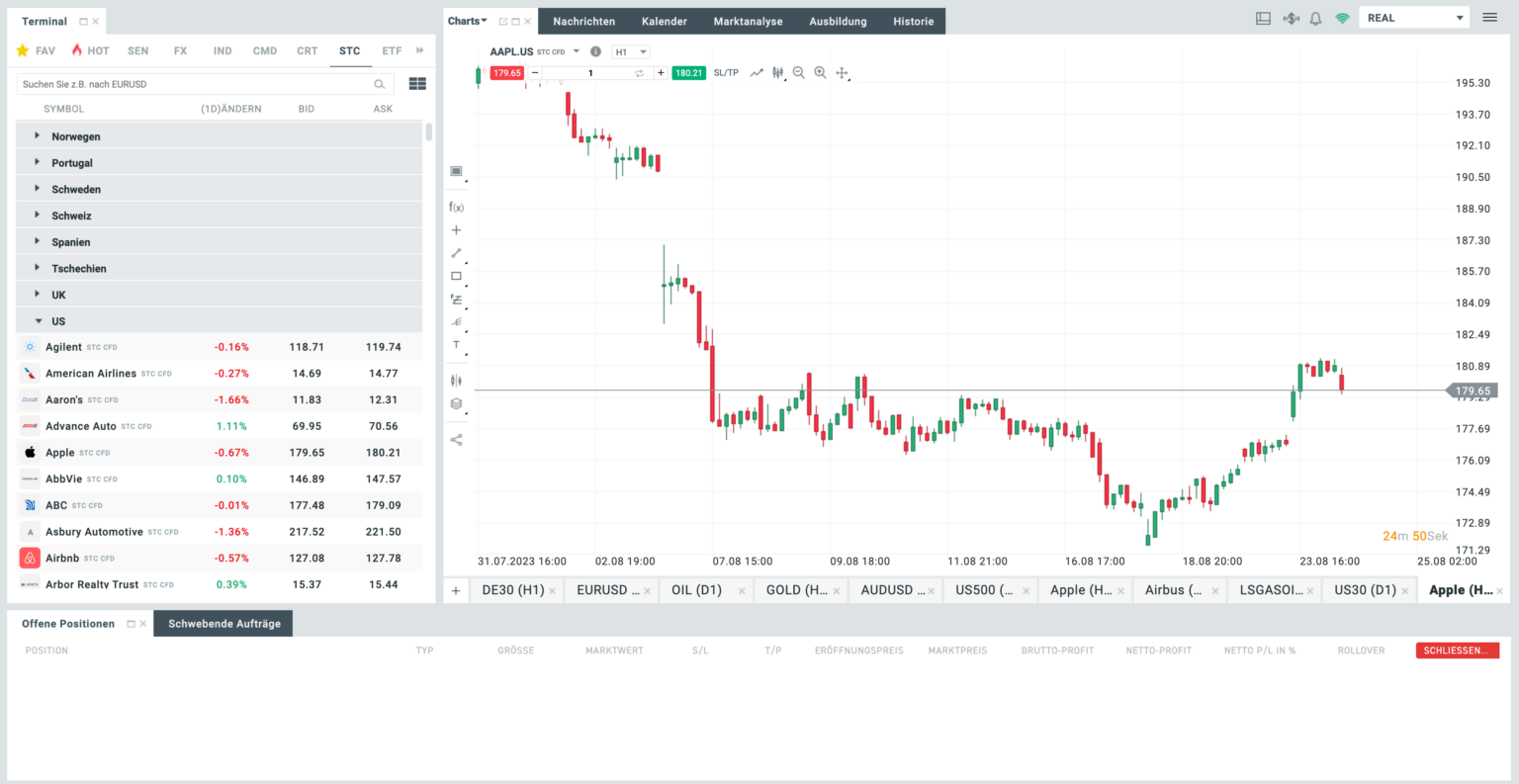Select the trendline drawing tool
This screenshot has height=784, width=1519.
[x=456, y=253]
